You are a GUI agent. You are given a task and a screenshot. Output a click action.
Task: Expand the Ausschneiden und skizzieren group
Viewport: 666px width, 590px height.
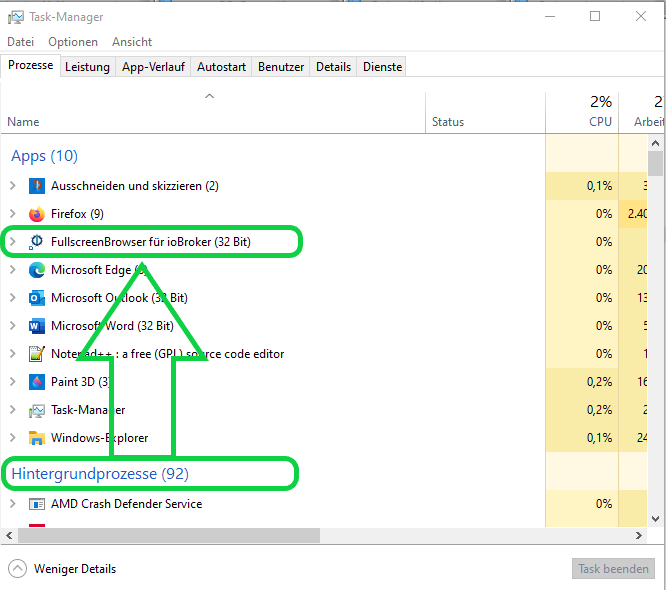point(13,186)
